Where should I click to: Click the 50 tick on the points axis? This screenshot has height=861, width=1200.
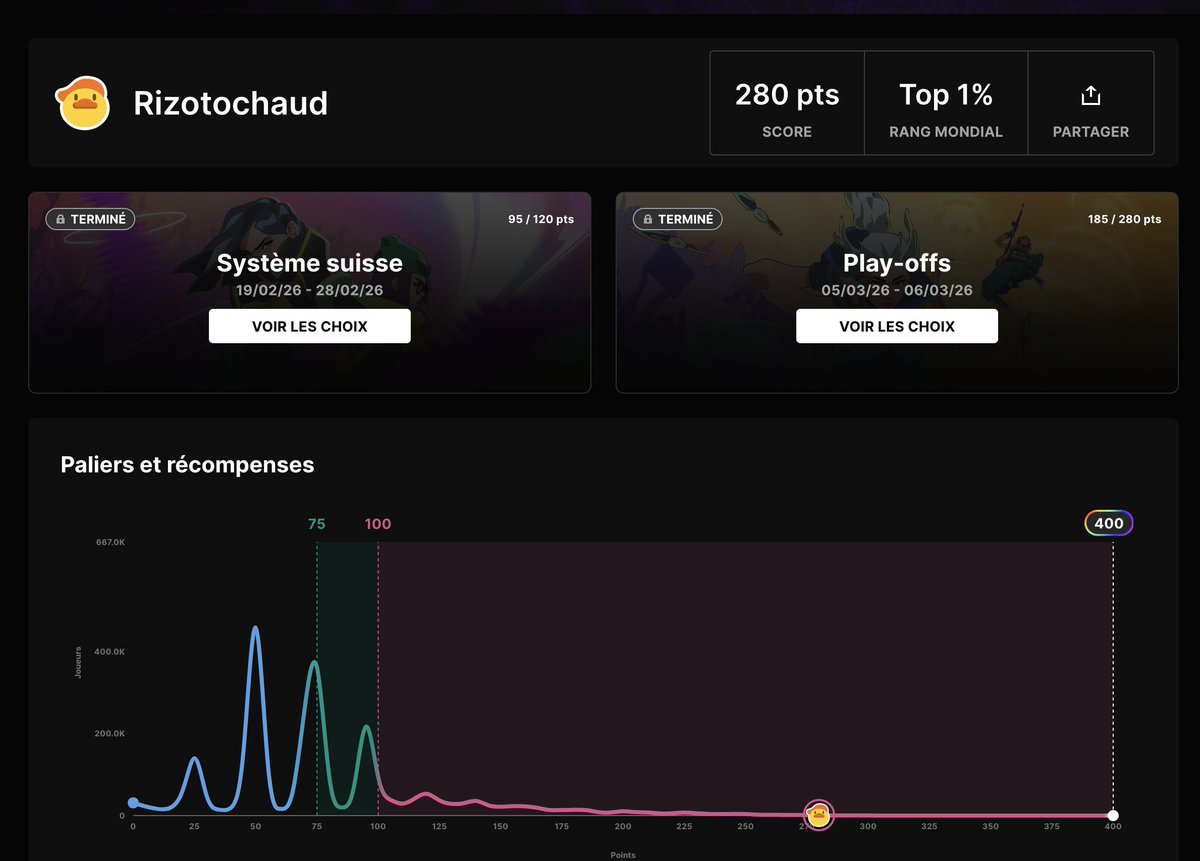[x=255, y=827]
